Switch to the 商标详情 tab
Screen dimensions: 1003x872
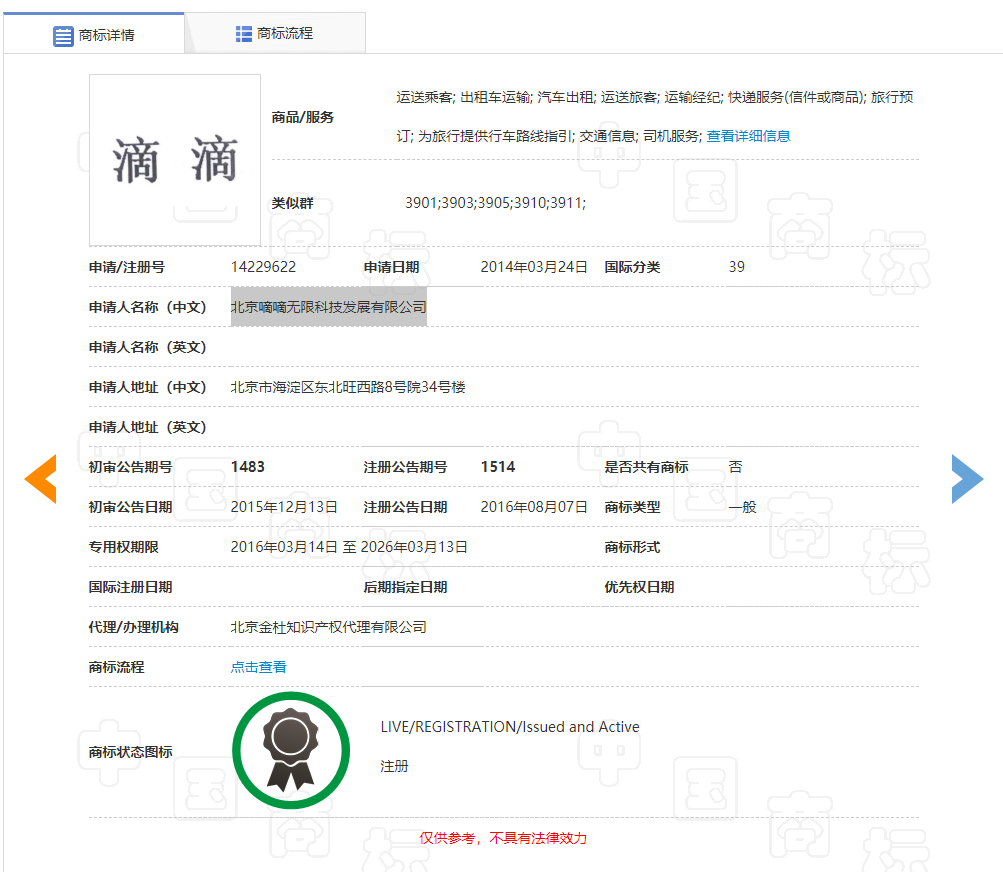coord(94,35)
